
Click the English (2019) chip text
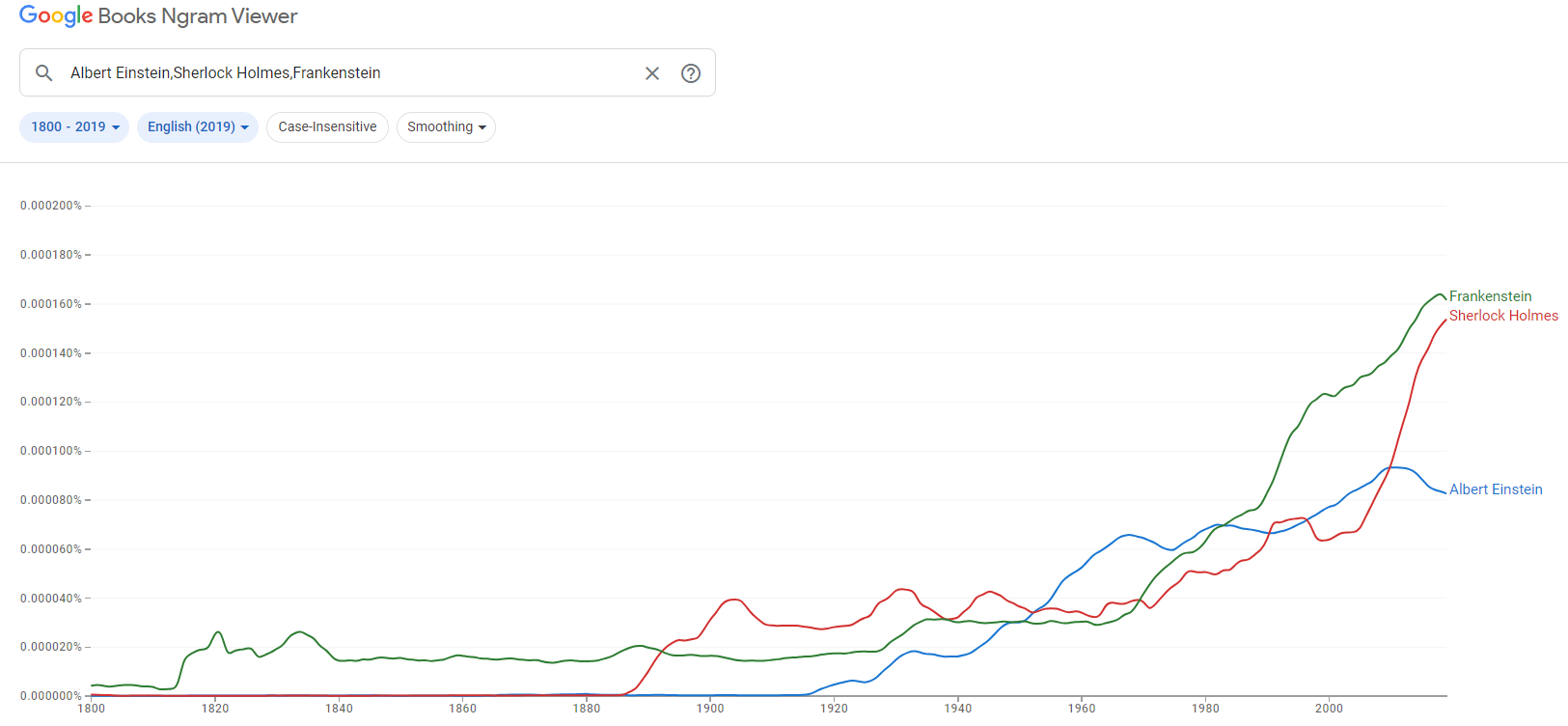tap(190, 126)
